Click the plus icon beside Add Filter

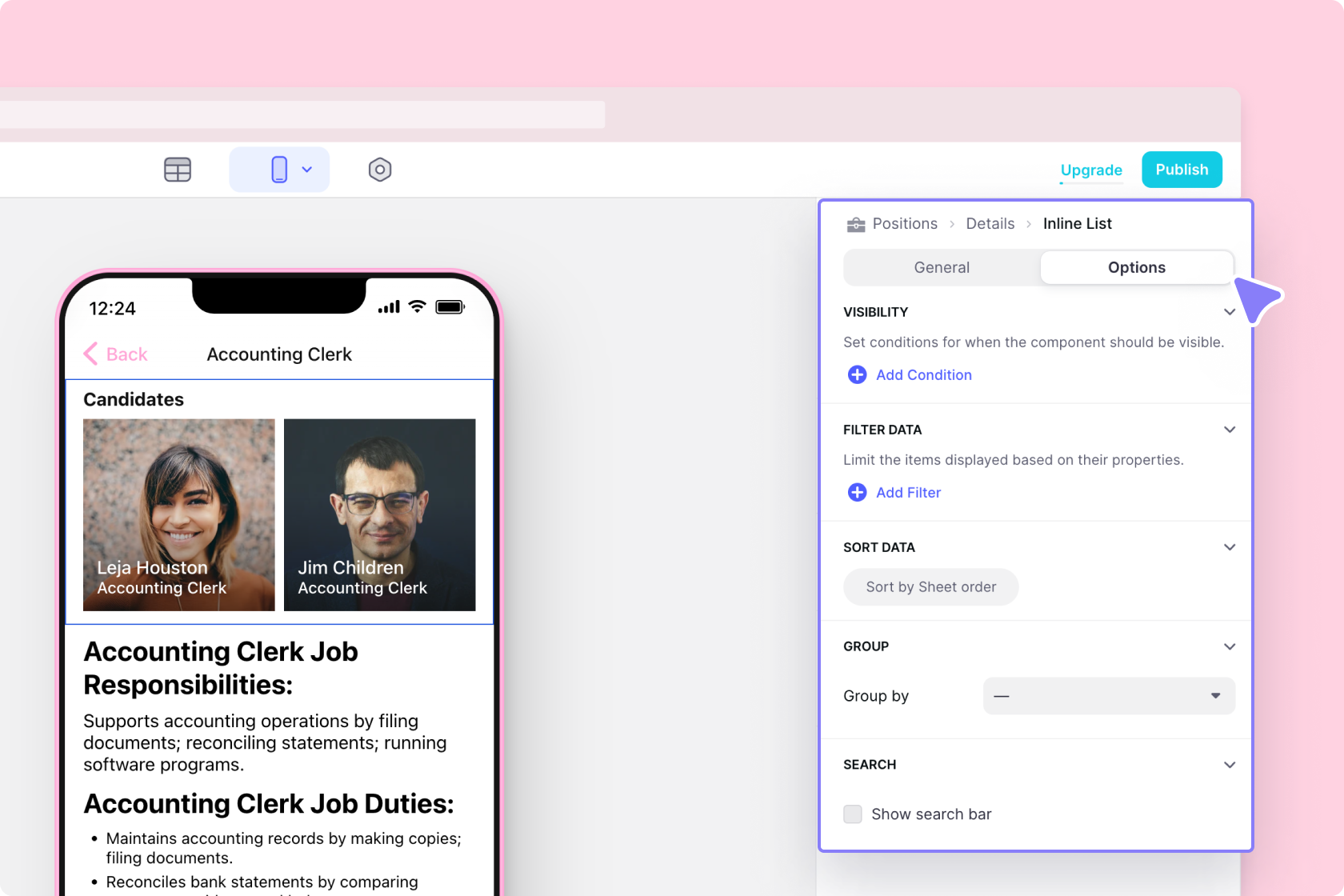(857, 492)
